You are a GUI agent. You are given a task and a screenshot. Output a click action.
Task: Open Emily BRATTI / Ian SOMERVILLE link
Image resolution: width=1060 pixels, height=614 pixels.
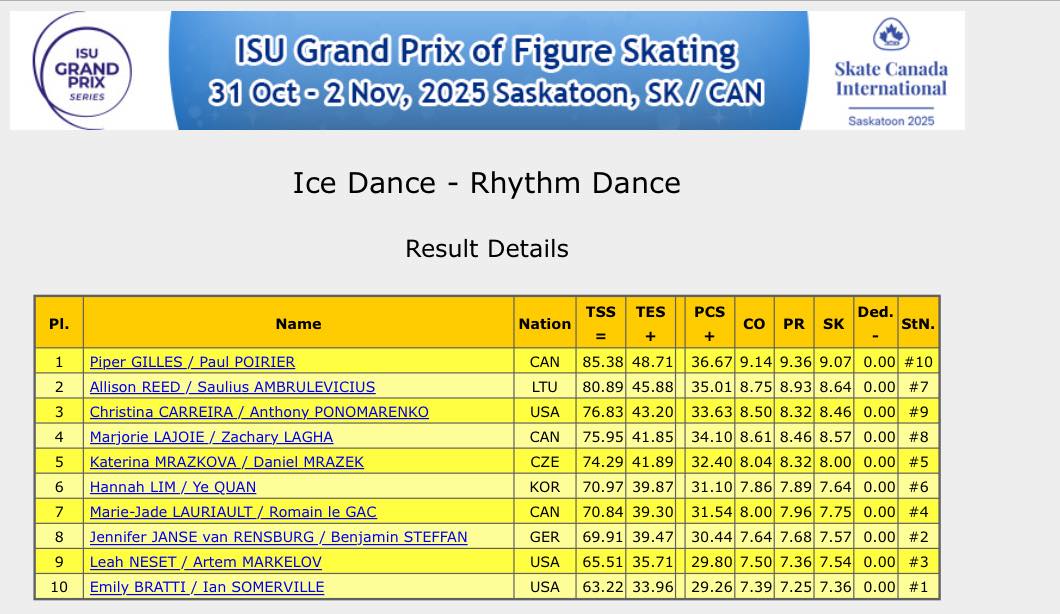(x=207, y=587)
